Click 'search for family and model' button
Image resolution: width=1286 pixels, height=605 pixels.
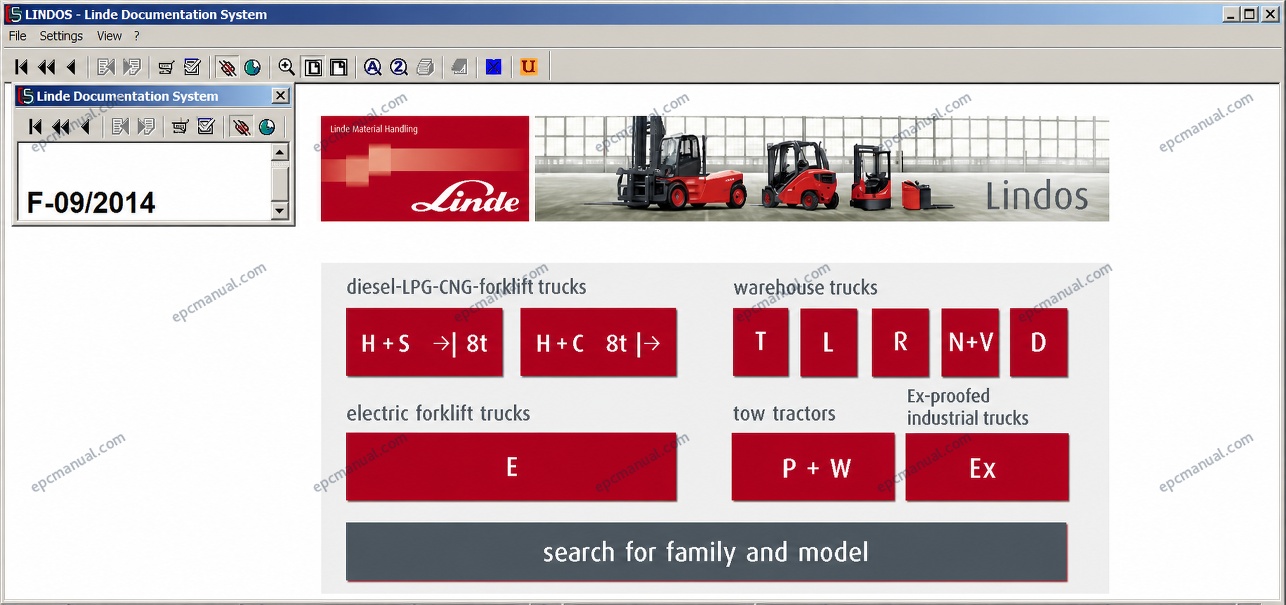[x=706, y=552]
